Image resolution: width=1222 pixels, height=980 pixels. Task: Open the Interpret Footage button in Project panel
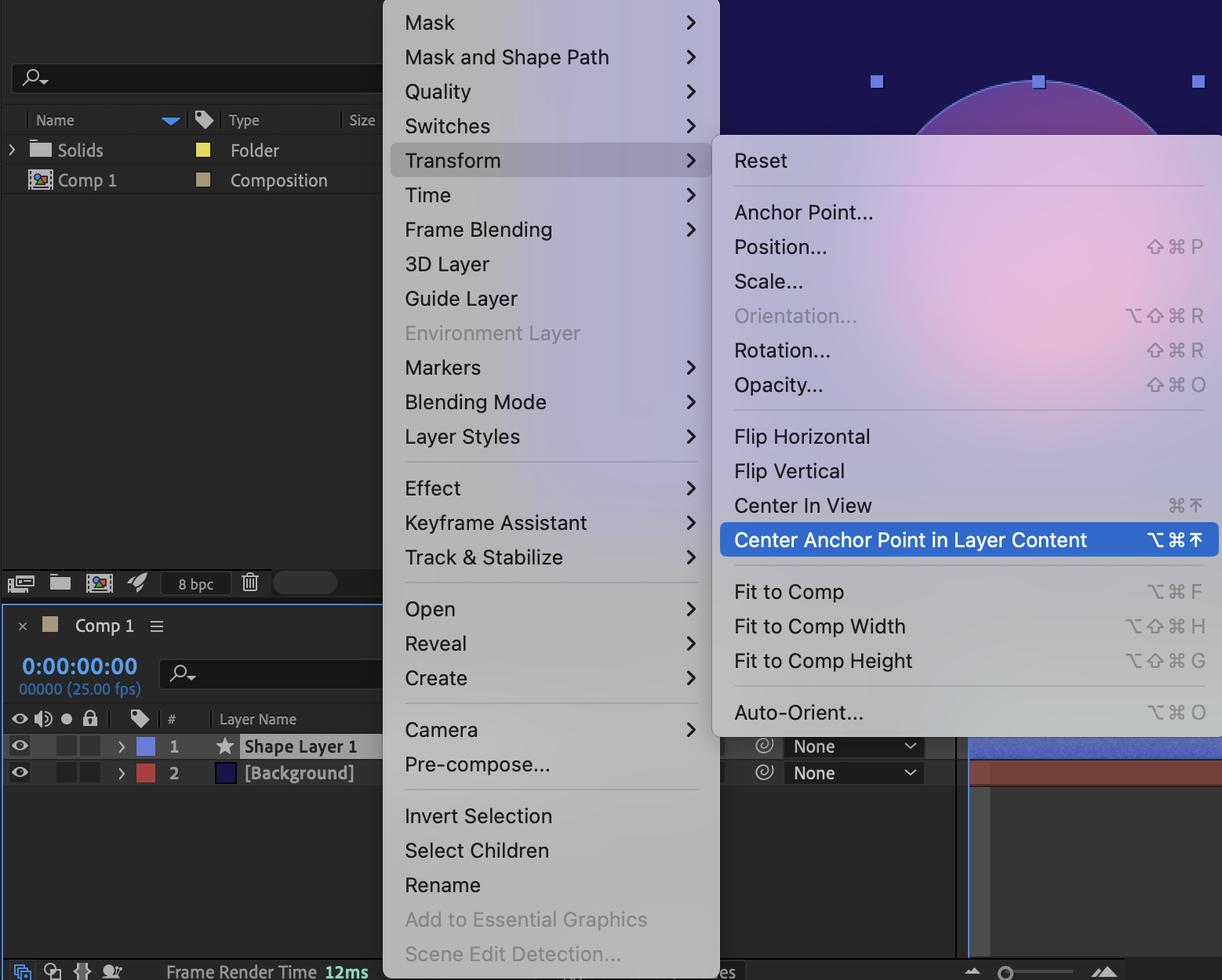coord(20,583)
